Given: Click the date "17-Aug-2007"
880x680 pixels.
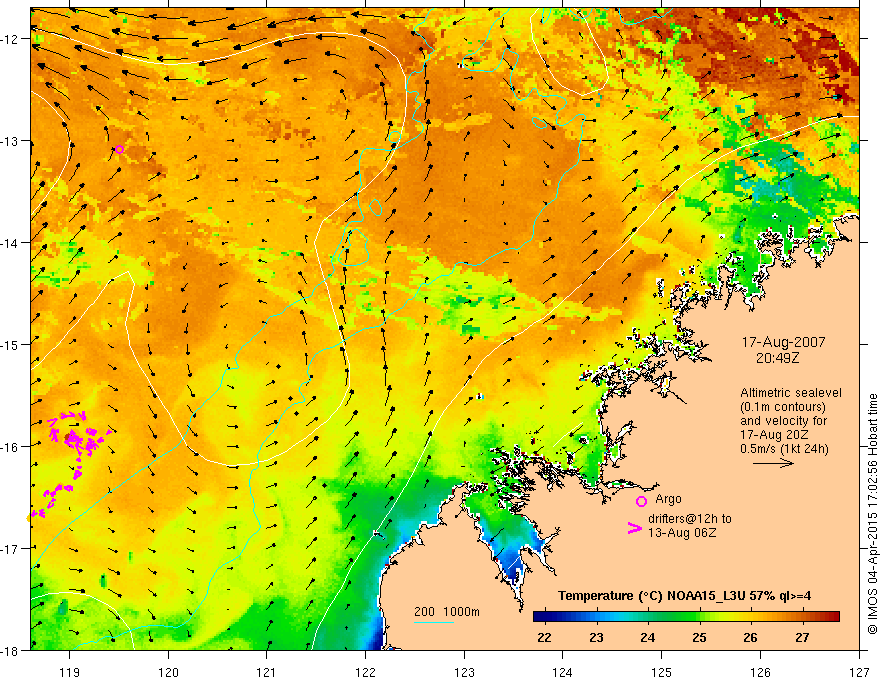Looking at the screenshot, I should pos(783,342).
